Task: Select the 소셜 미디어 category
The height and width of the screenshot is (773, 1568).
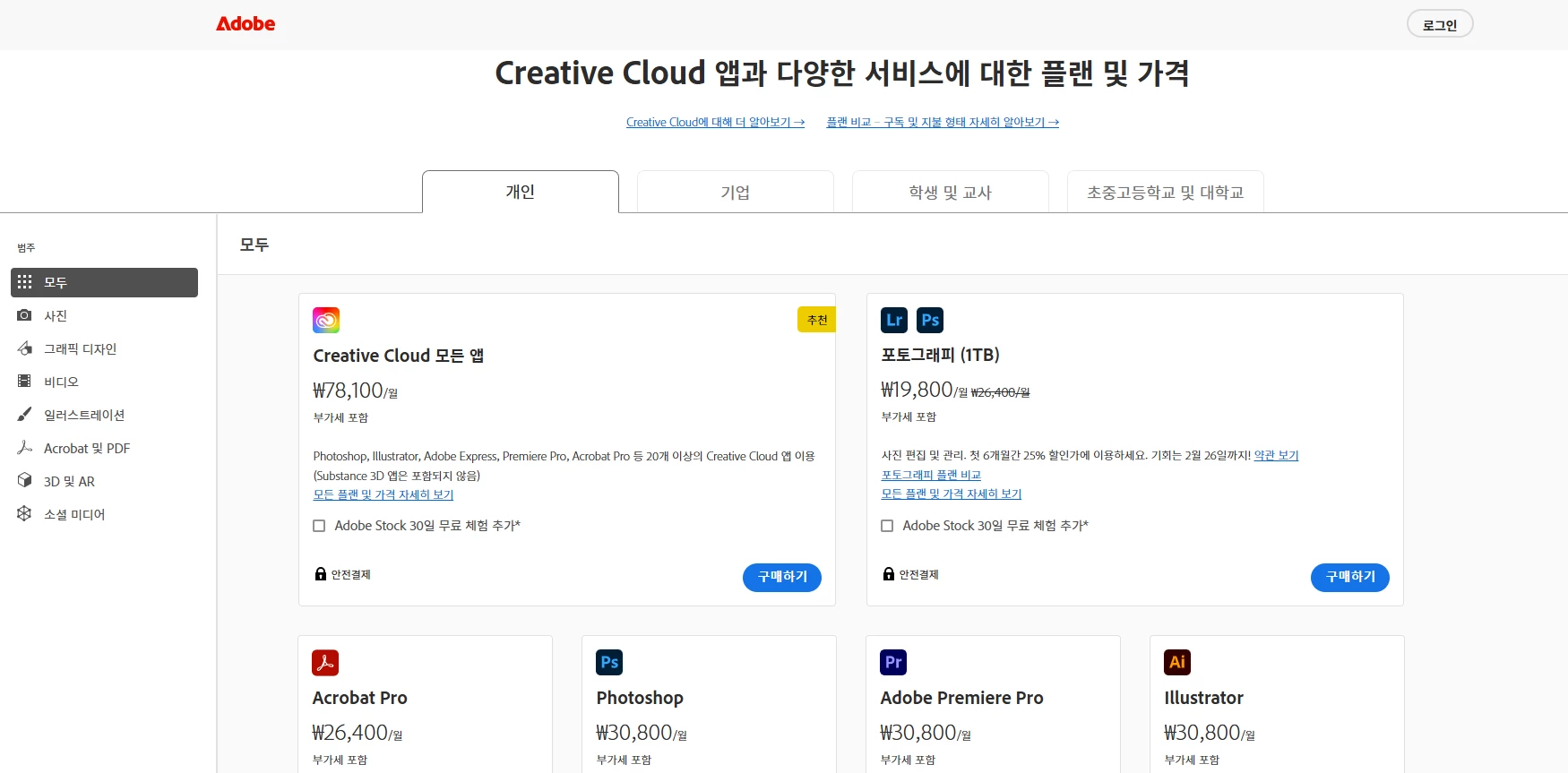Action: [x=104, y=514]
